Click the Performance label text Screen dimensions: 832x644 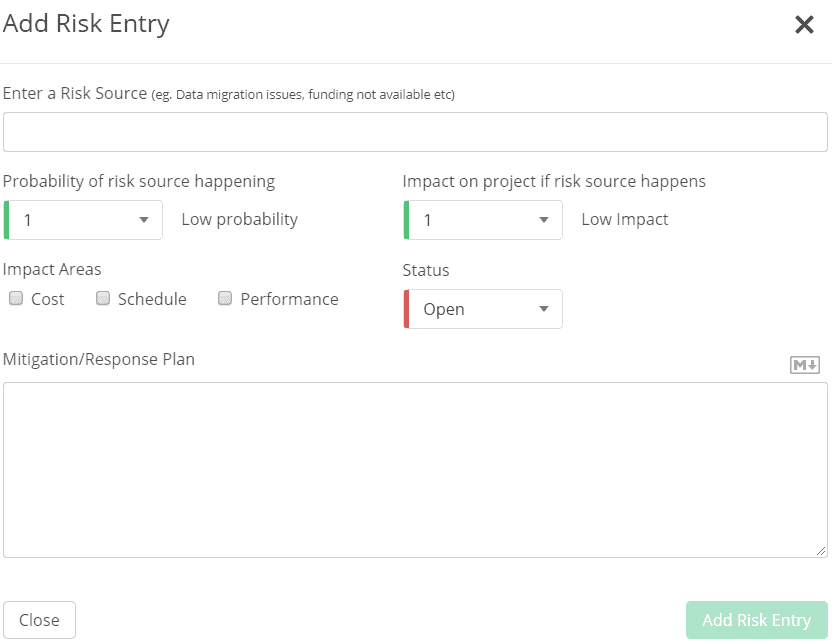point(290,299)
